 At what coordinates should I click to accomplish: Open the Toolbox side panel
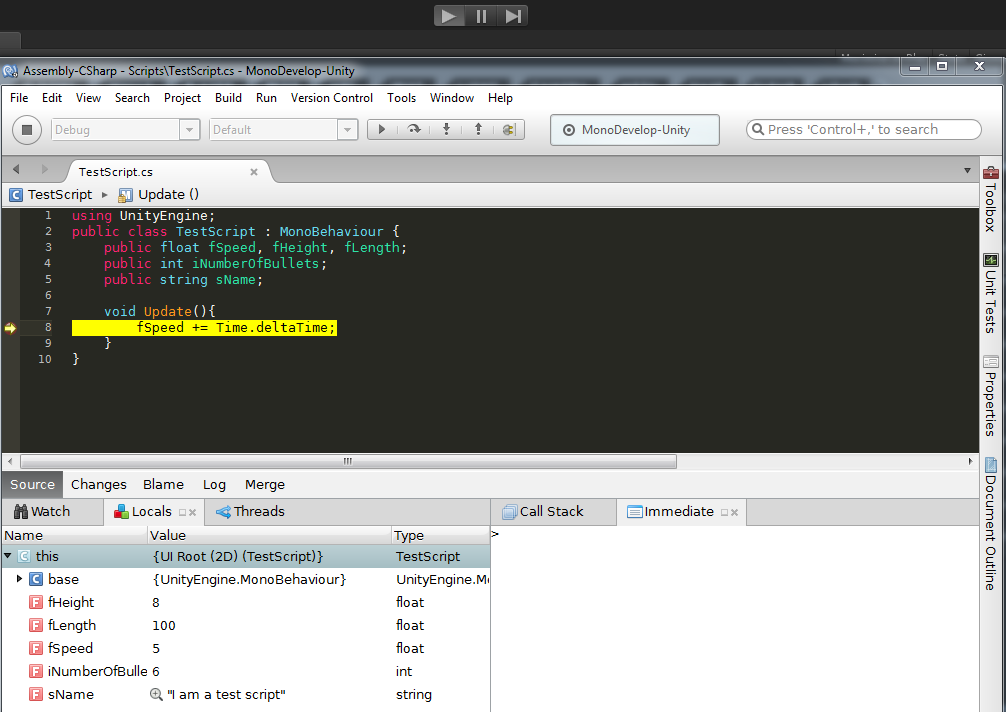(x=991, y=199)
